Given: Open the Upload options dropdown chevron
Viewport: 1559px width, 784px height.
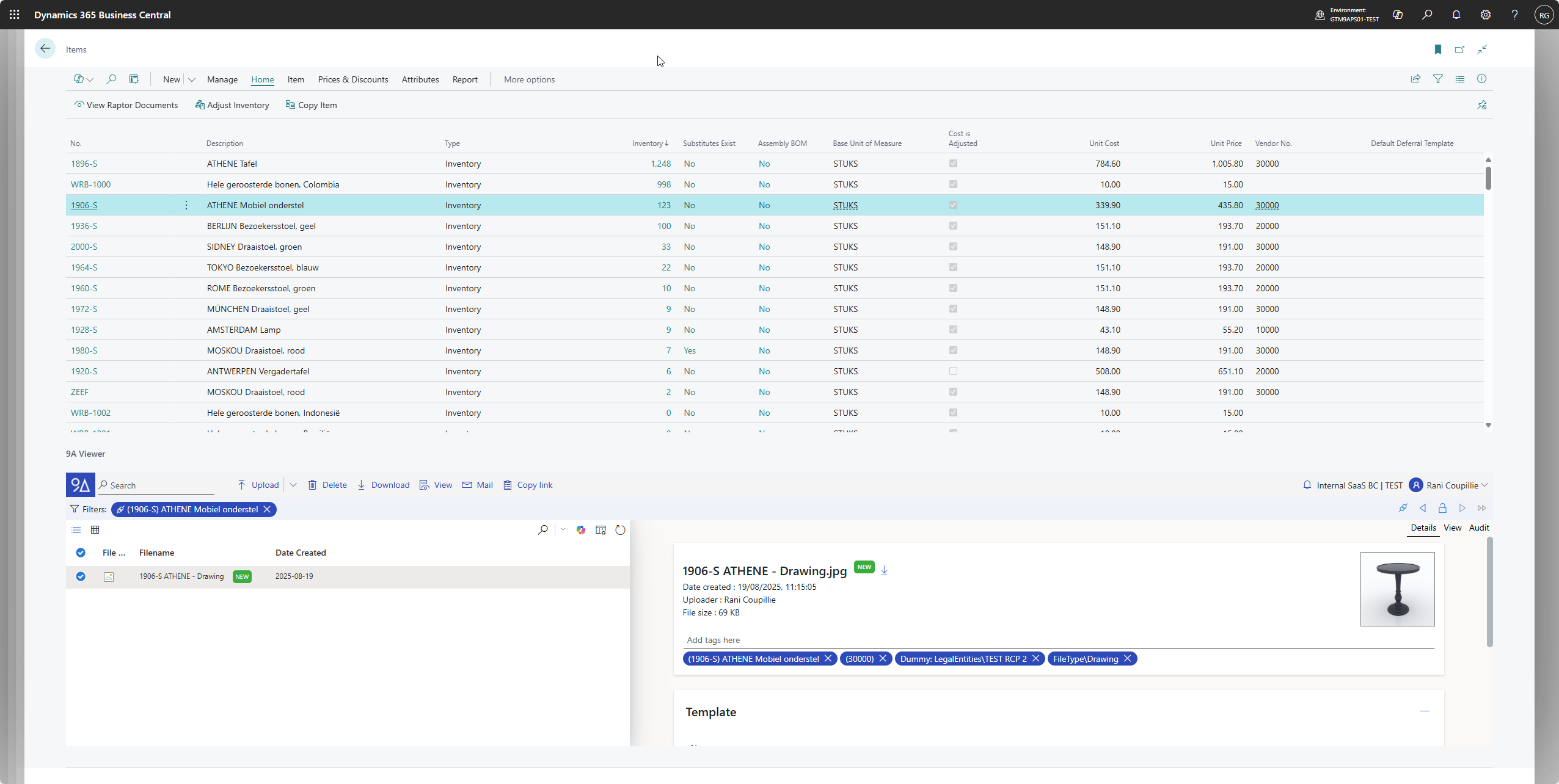Looking at the screenshot, I should click(293, 485).
